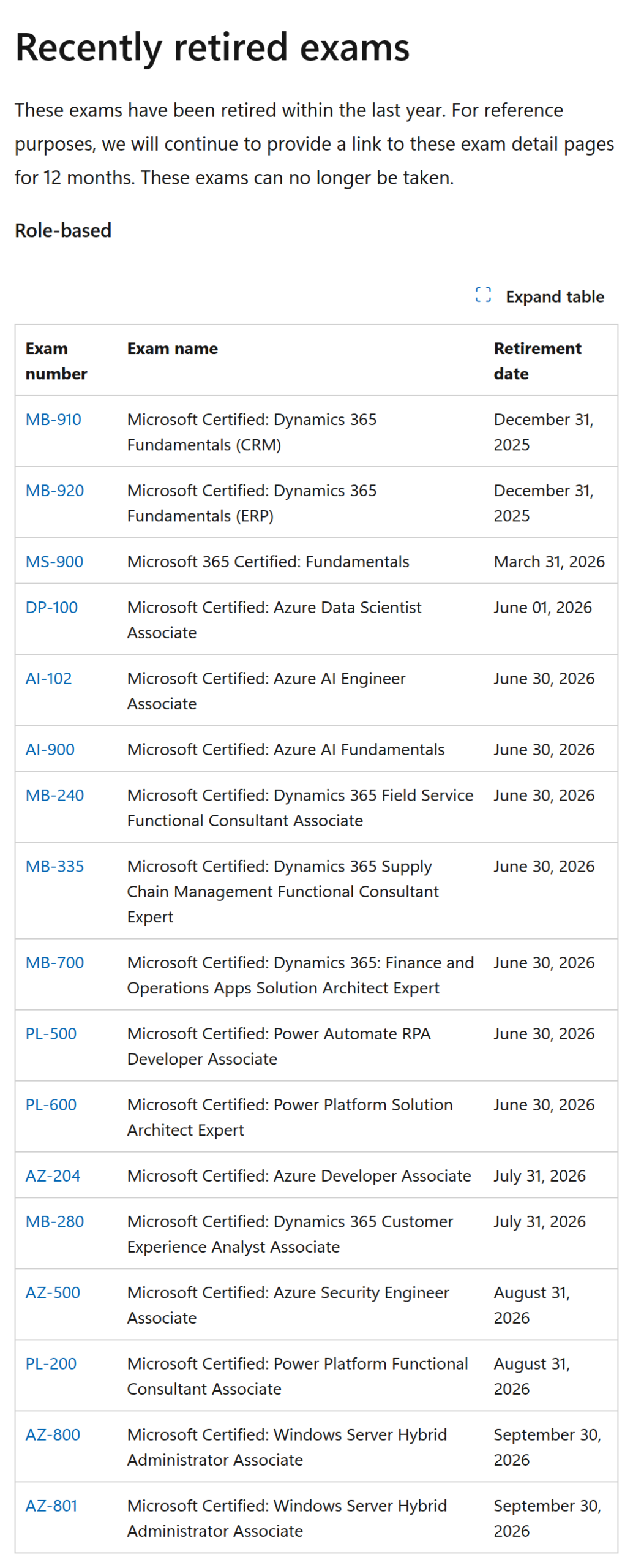Open the AZ-800 exam link
Viewport: 633px width, 1568px height.
[x=53, y=1434]
